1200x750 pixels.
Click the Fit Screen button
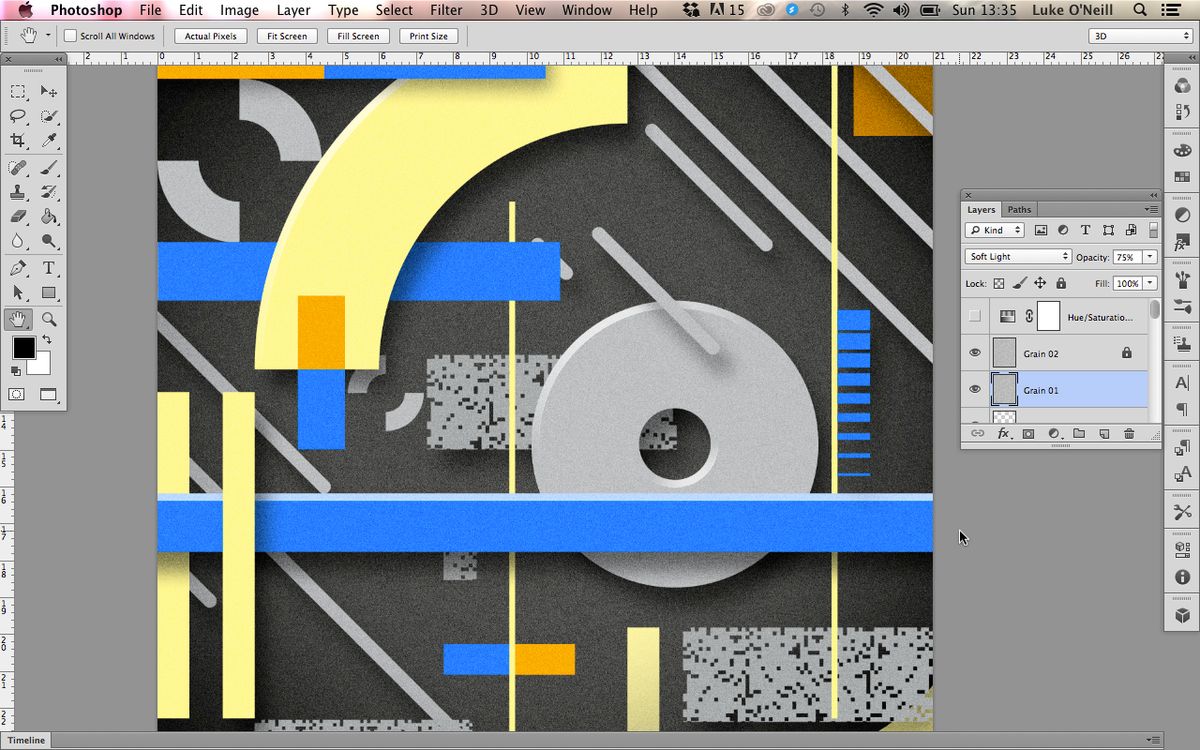click(287, 36)
